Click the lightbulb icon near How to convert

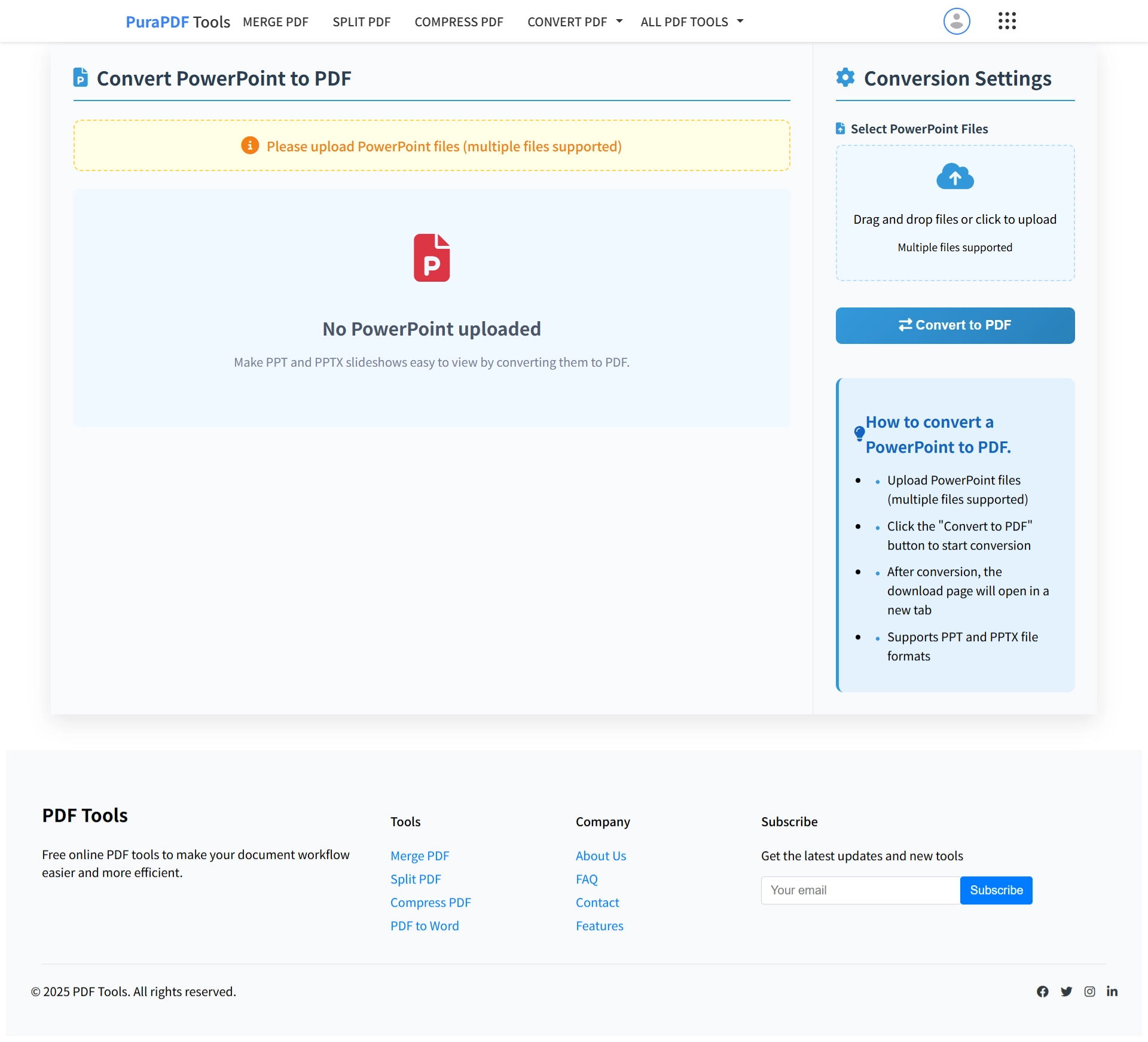click(x=859, y=433)
